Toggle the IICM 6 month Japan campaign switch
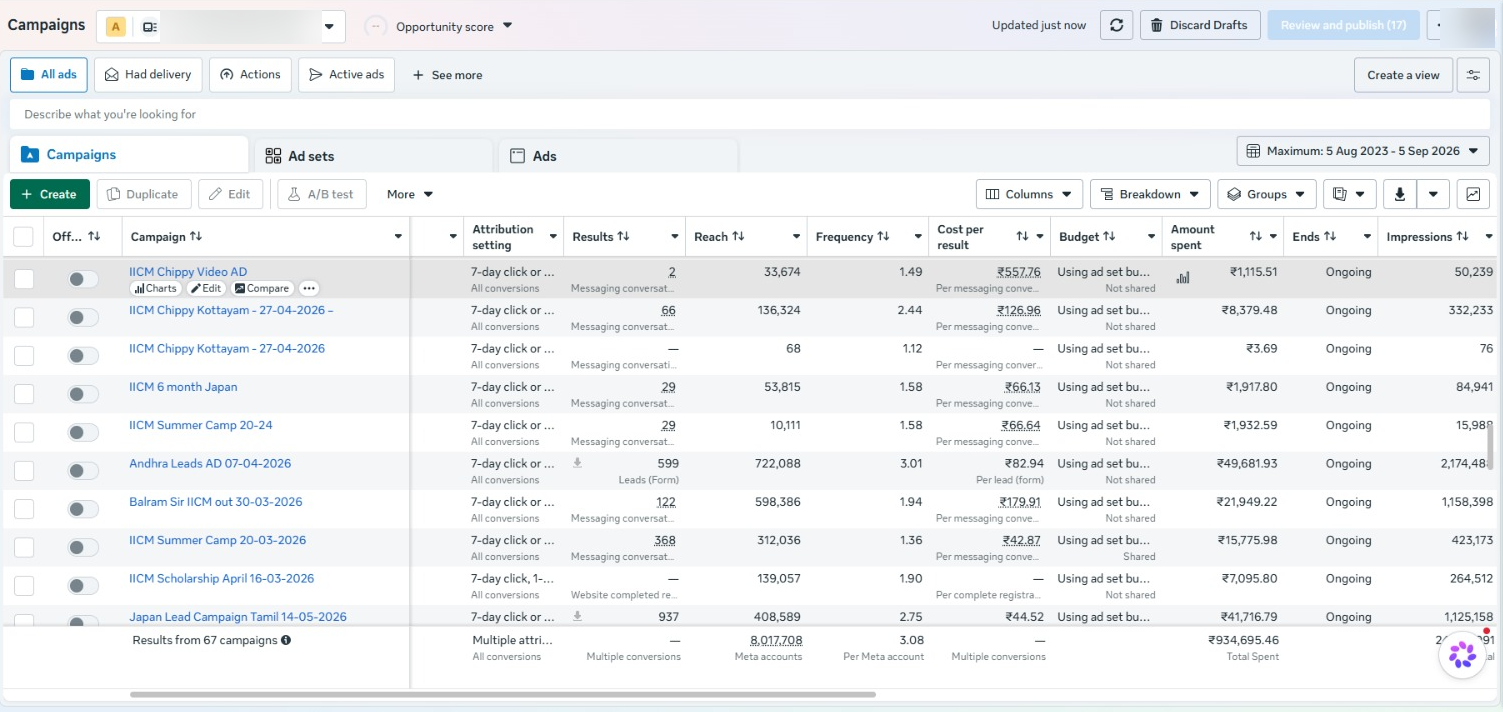Image resolution: width=1503 pixels, height=712 pixels. [83, 394]
